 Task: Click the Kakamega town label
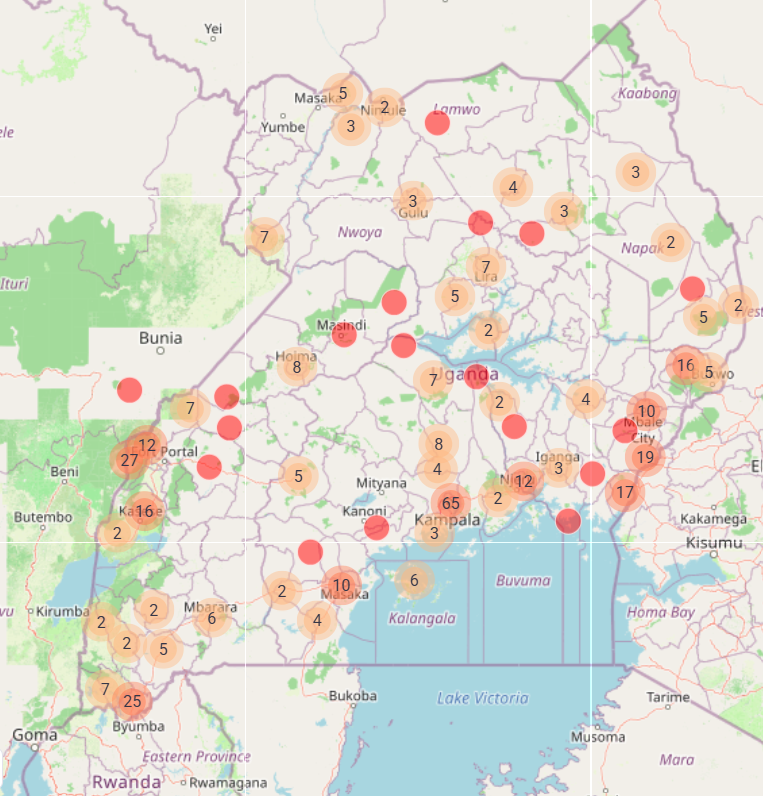pos(714,519)
